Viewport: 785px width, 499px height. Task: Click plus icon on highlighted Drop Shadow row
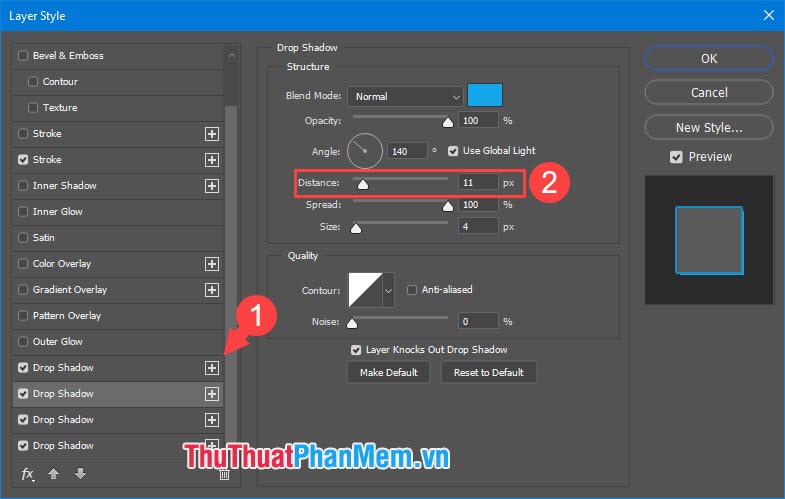212,394
